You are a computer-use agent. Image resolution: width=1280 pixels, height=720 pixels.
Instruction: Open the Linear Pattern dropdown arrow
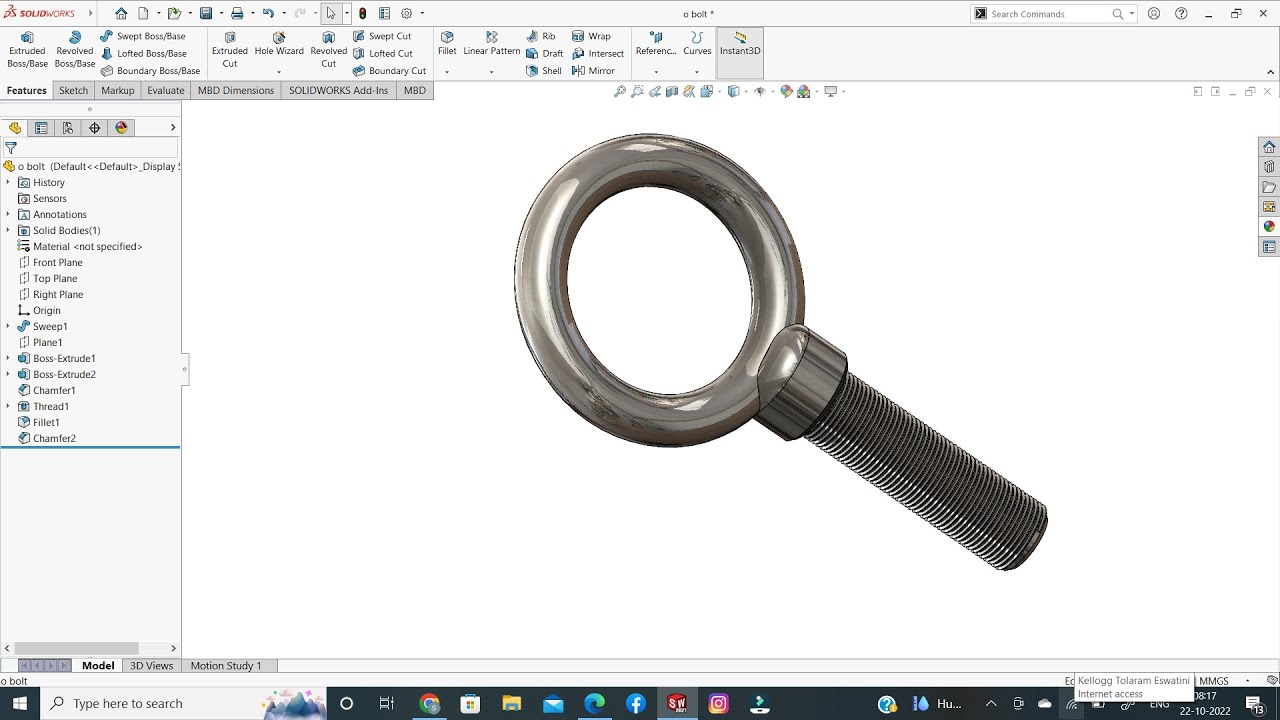pyautogui.click(x=491, y=72)
